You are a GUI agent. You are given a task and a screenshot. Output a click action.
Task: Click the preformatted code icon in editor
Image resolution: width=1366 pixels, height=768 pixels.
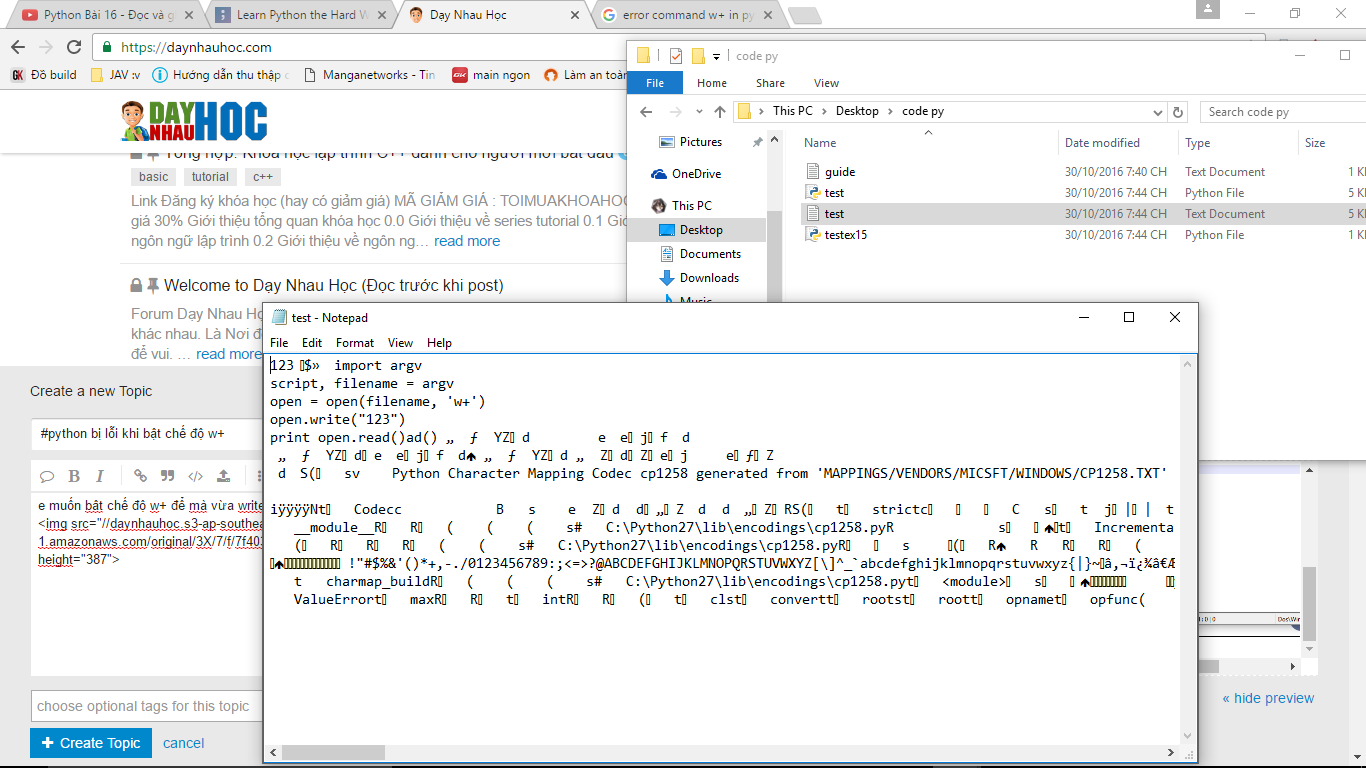[196, 476]
